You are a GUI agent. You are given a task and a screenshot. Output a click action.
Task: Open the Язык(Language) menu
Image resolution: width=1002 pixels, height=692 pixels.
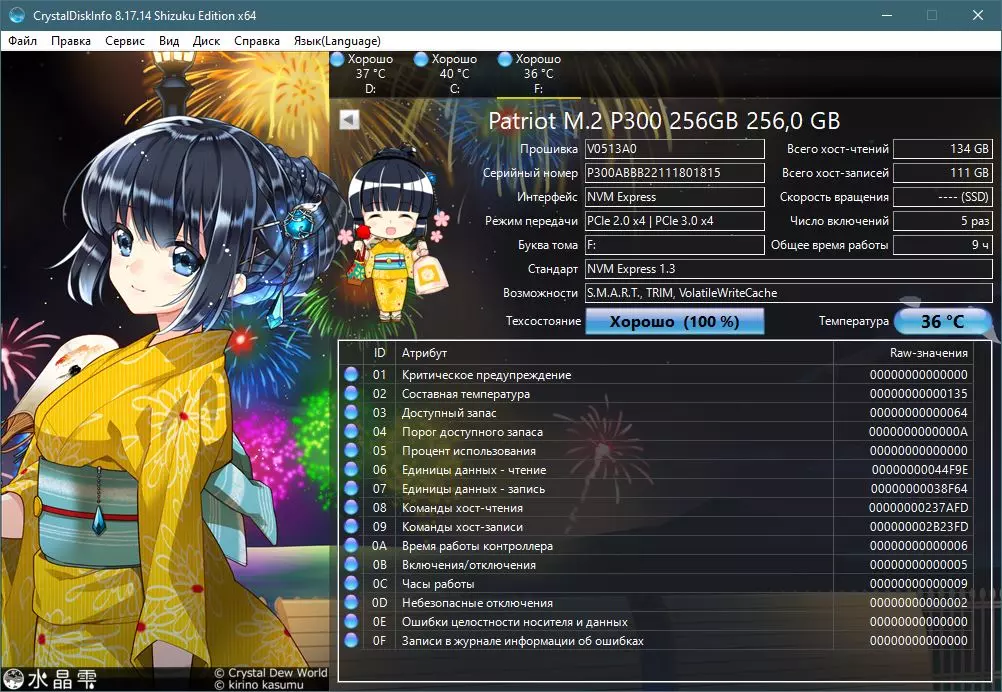point(337,41)
